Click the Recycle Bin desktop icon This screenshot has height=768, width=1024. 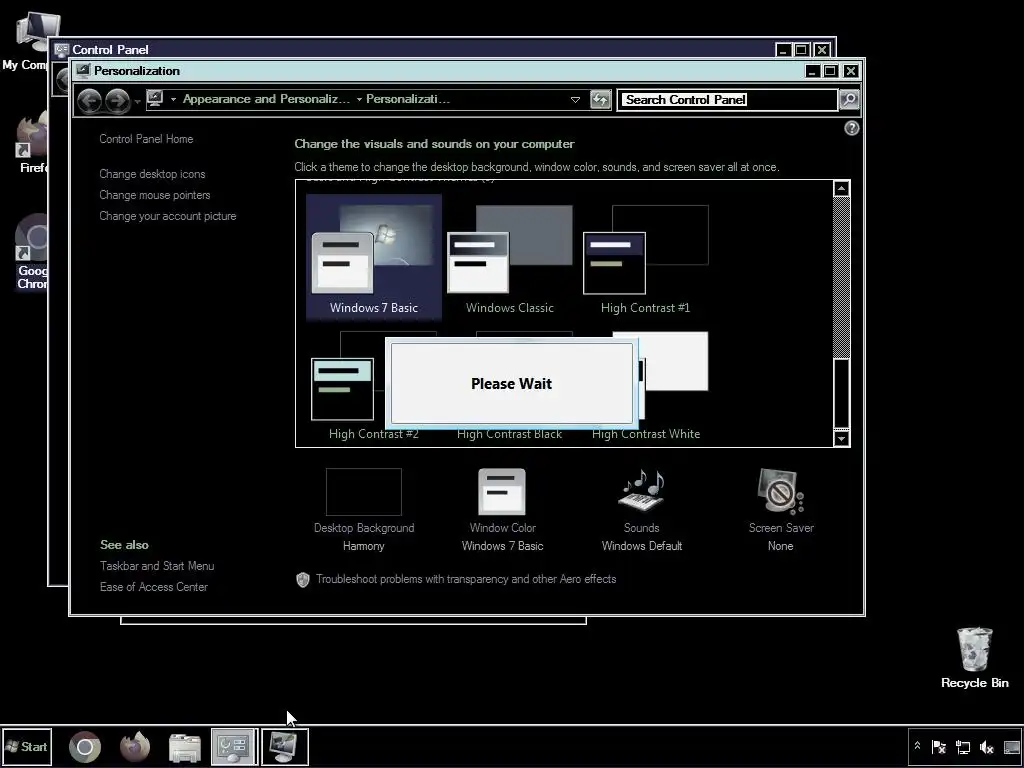coord(974,658)
